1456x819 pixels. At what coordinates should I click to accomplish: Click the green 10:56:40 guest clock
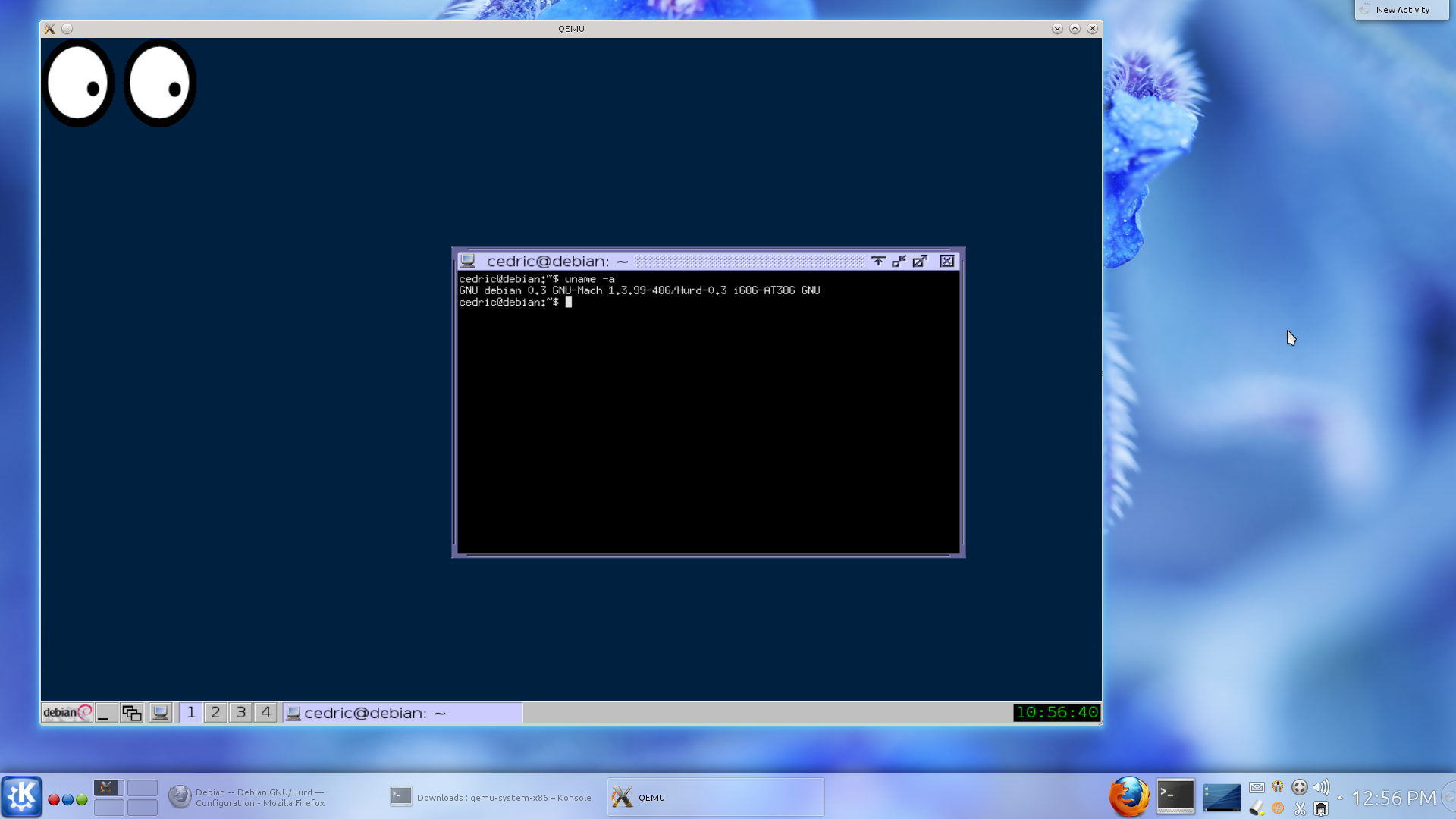click(1056, 713)
